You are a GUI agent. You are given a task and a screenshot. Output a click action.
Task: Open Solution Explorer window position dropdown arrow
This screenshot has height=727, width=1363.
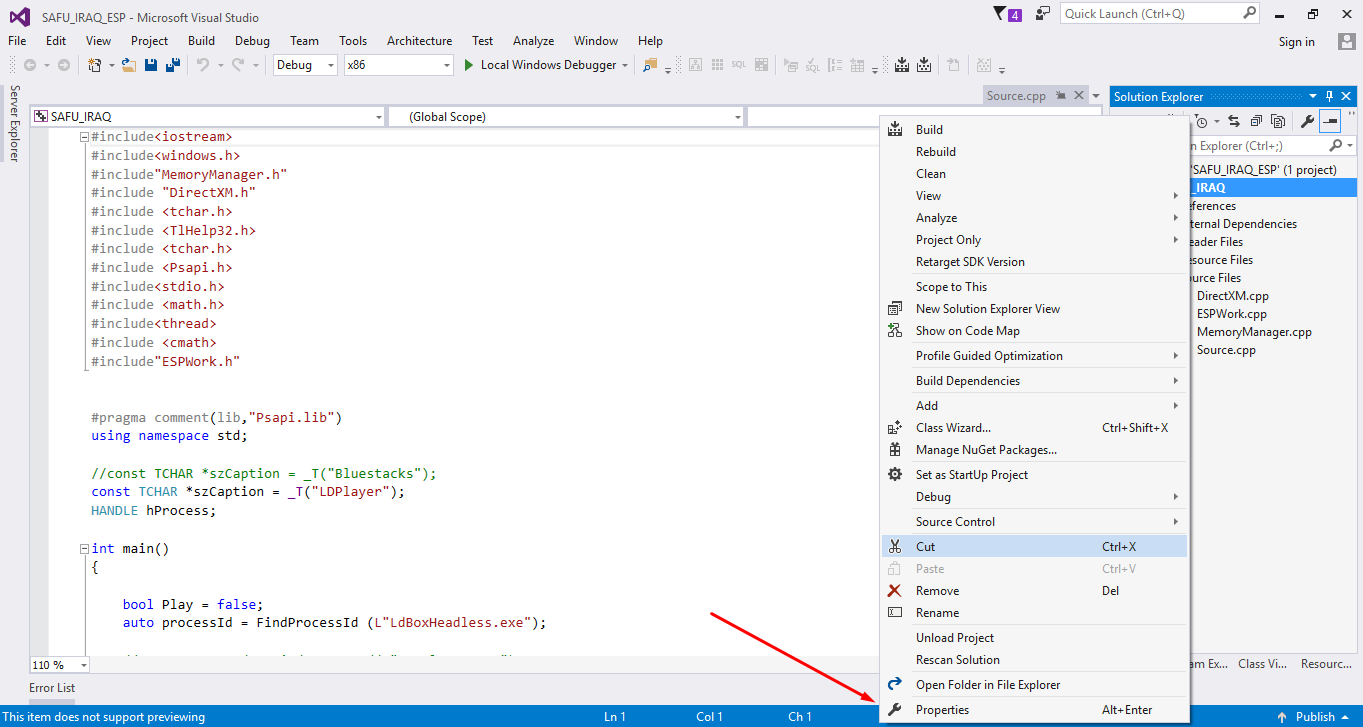click(x=1313, y=97)
